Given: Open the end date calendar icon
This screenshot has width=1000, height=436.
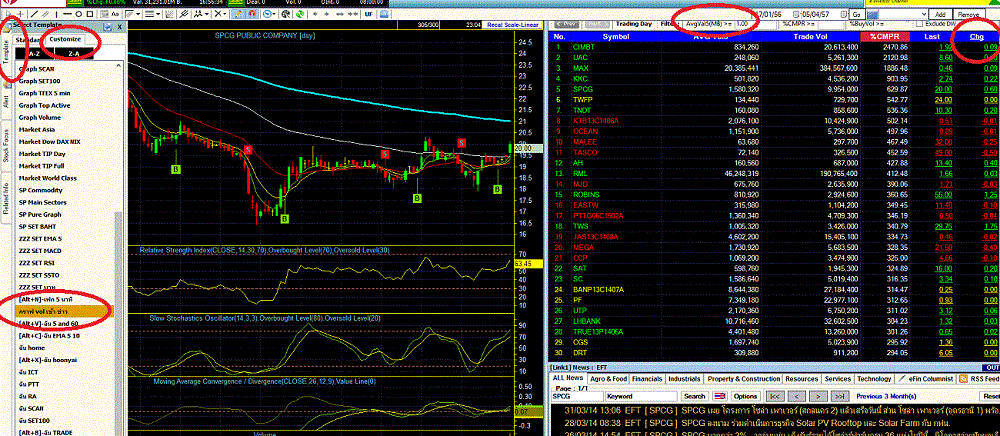Looking at the screenshot, I should 843,14.
